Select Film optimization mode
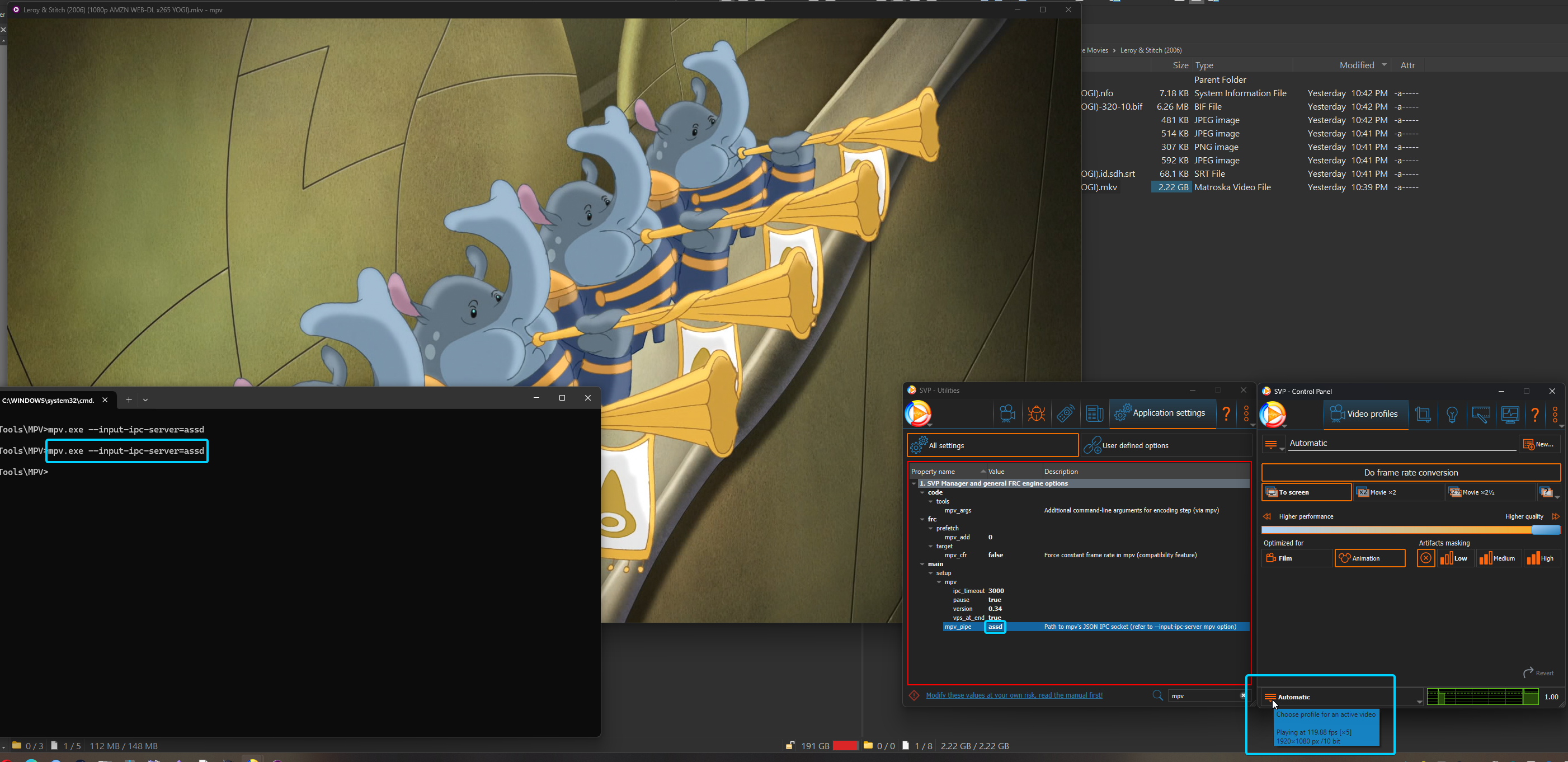Screen dimensions: 1568x762 (x=1297, y=558)
